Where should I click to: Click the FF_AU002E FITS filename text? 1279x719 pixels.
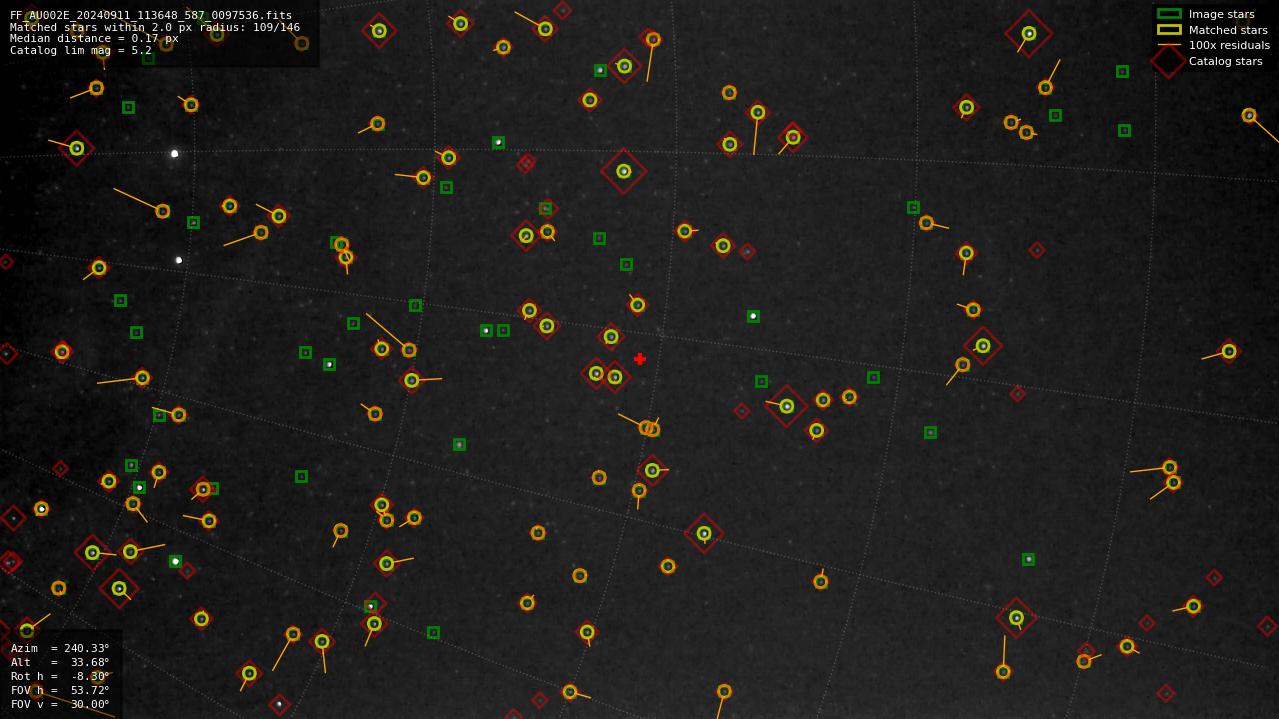click(x=151, y=15)
